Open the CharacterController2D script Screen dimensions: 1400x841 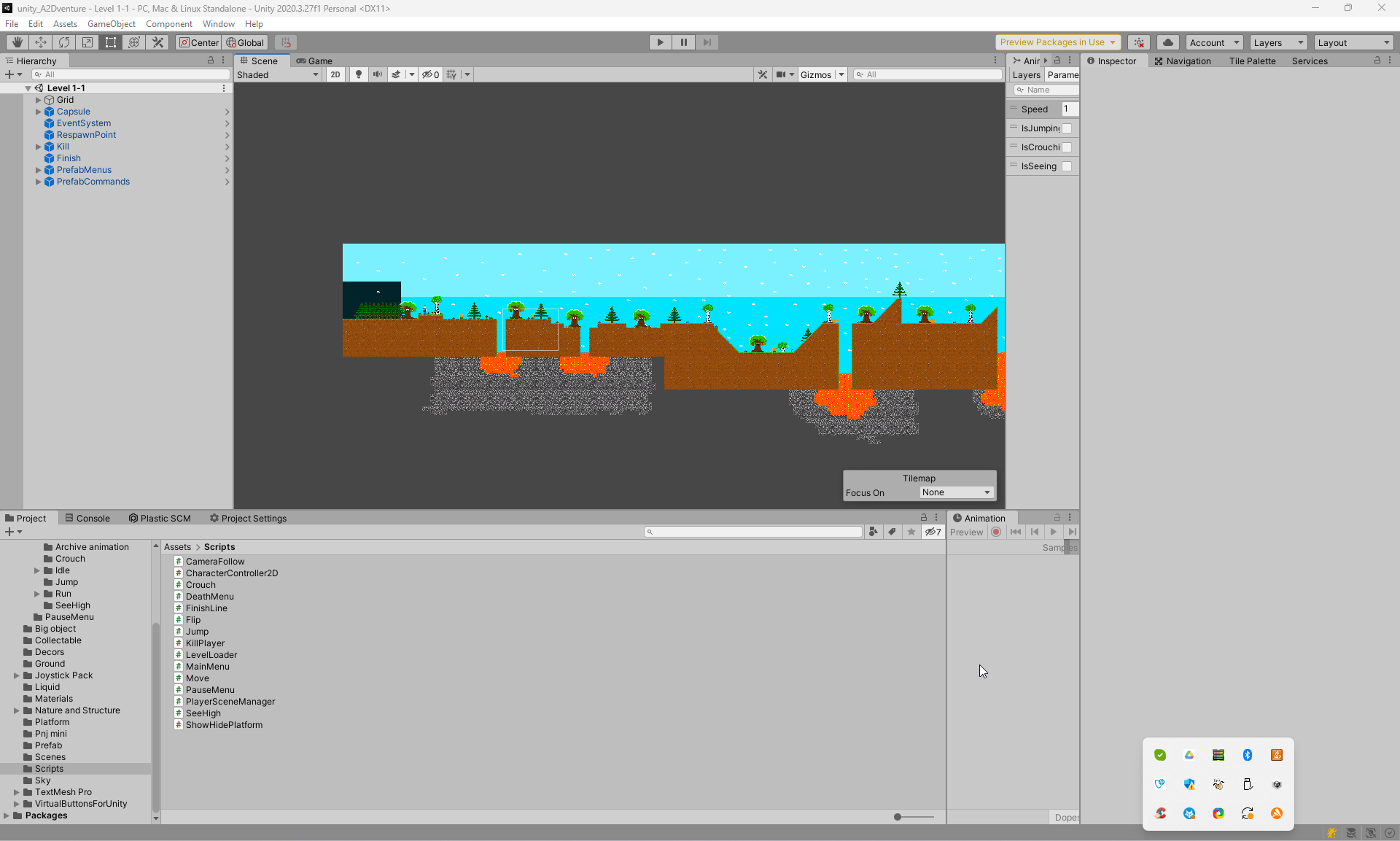[231, 573]
